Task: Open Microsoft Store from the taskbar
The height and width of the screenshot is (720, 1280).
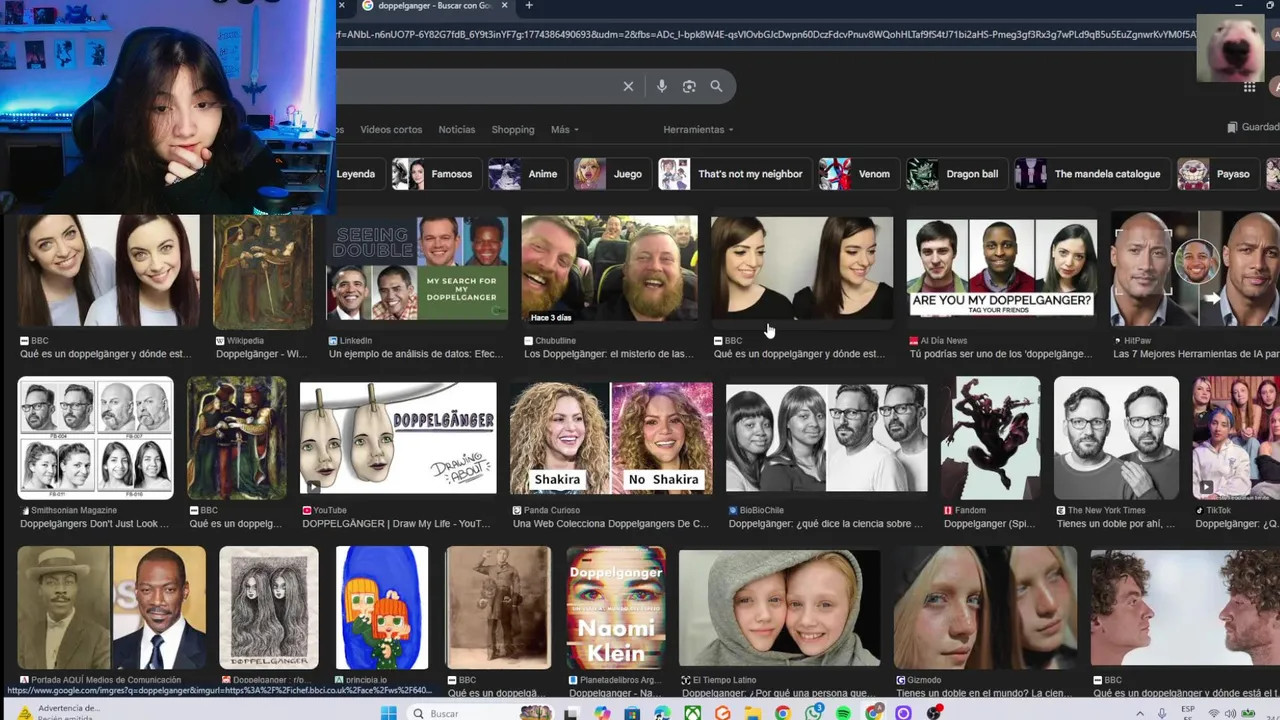Action: point(632,713)
